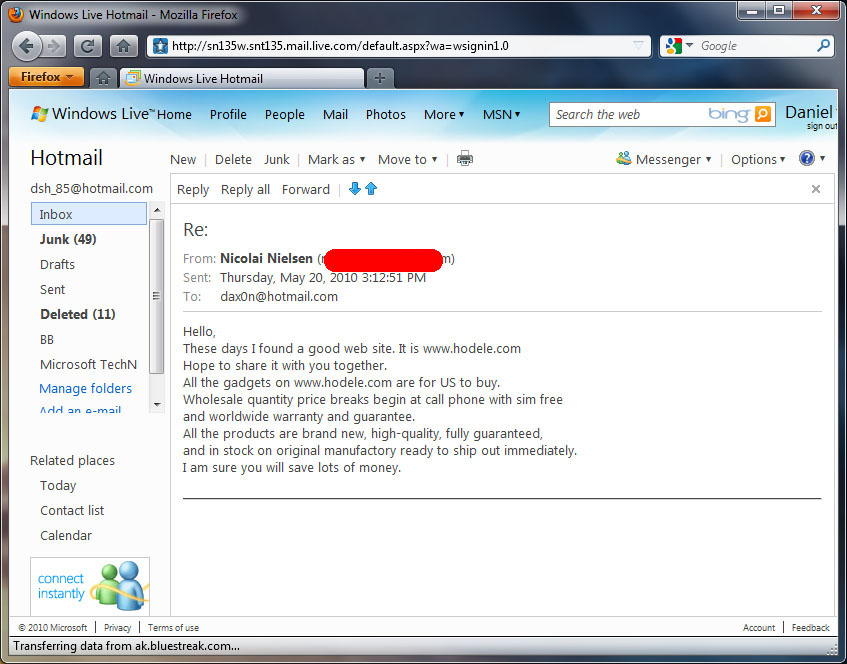Click the Reply all button
847x664 pixels.
point(245,190)
